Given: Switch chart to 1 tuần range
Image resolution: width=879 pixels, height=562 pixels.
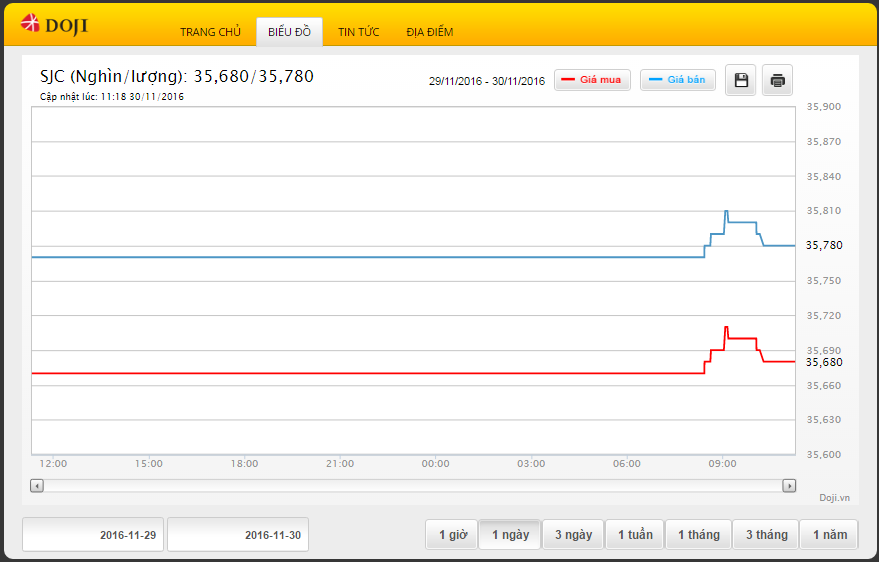Looking at the screenshot, I should click(634, 535).
